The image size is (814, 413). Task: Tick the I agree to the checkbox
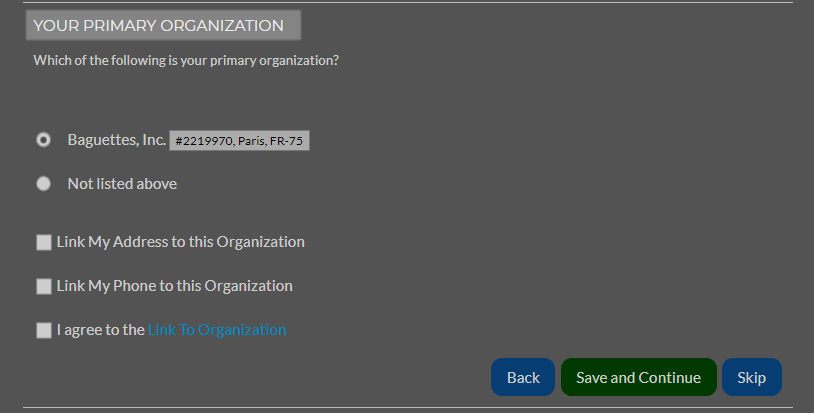(44, 331)
